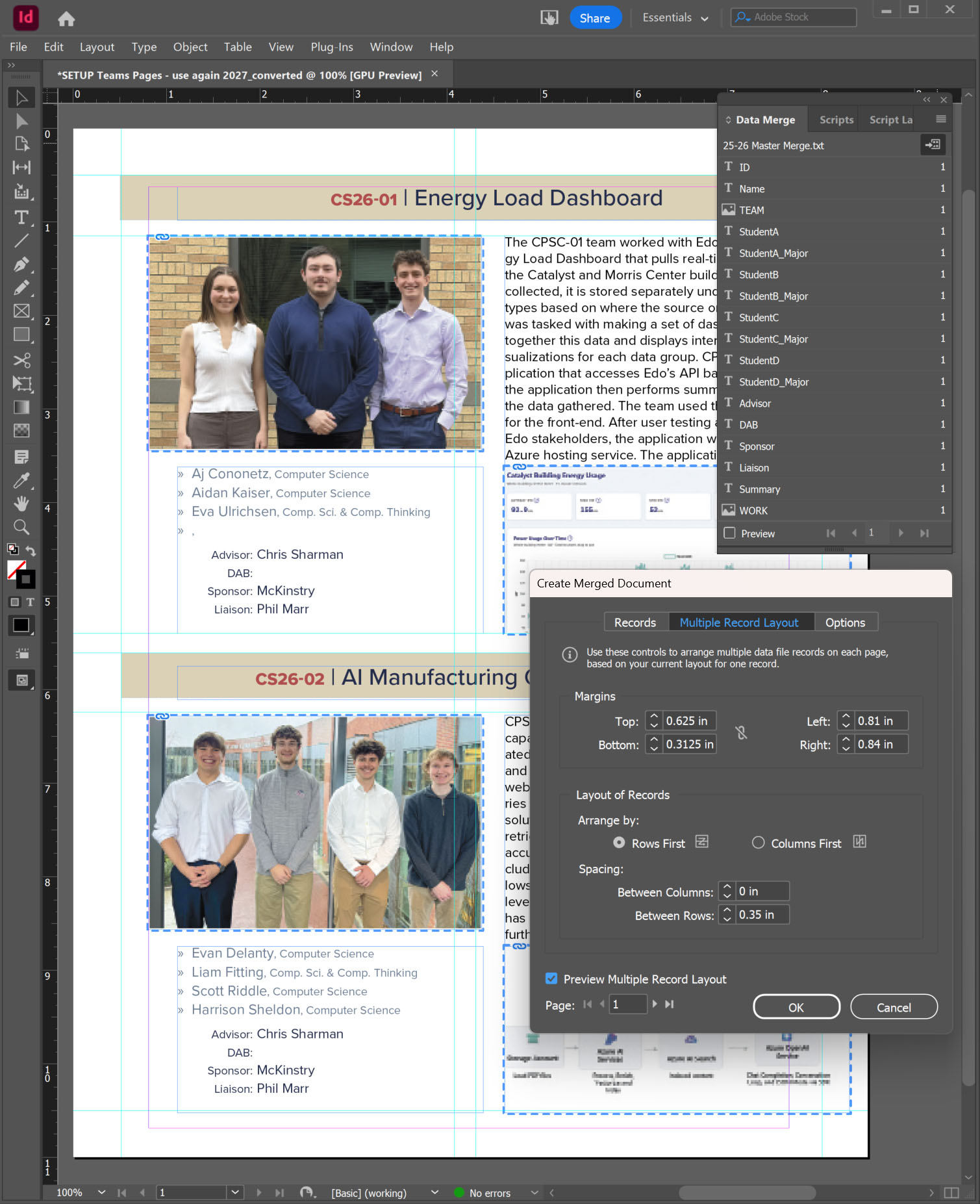Expand the zoom level dropdown at 100%

101,1192
